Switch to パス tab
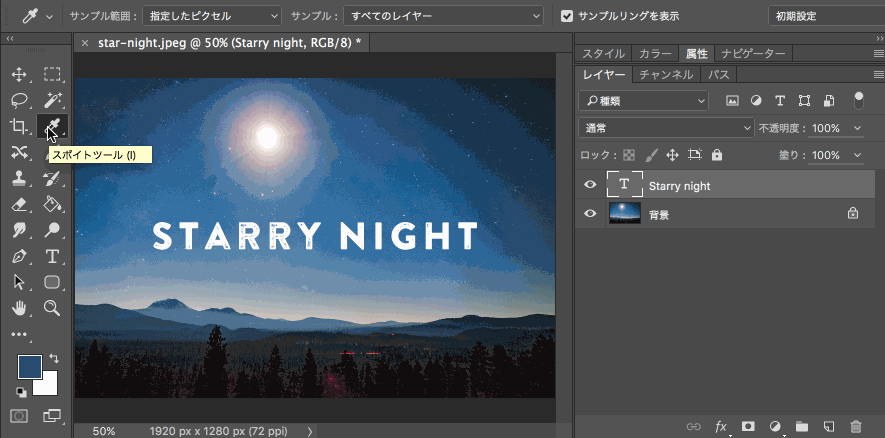The image size is (885, 438). tap(718, 75)
